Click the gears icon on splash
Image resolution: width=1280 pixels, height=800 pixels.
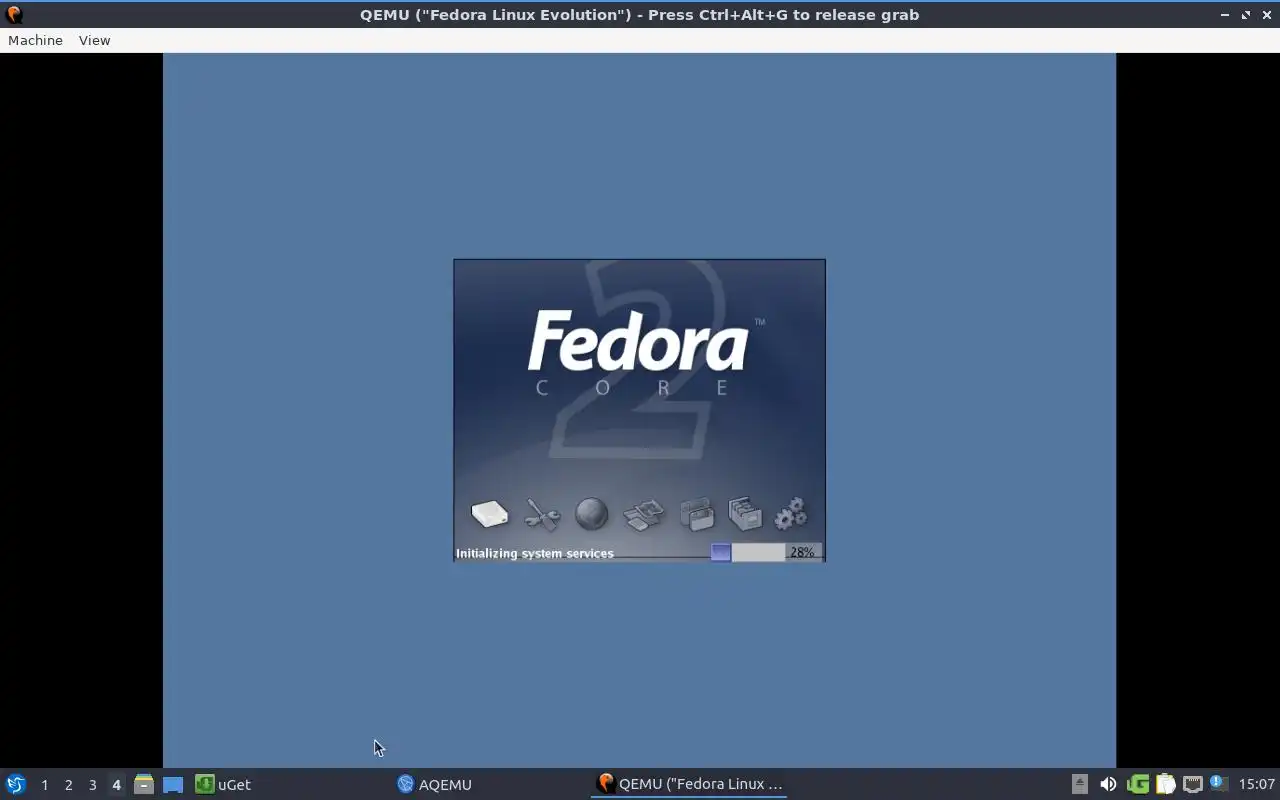(x=791, y=514)
